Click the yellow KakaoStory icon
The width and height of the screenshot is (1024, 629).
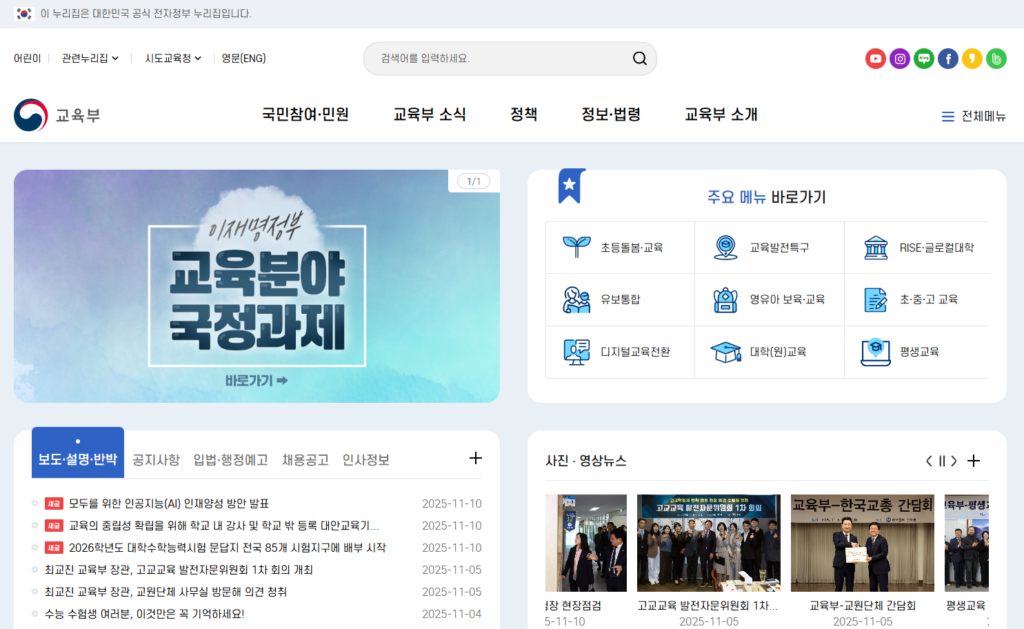[972, 59]
